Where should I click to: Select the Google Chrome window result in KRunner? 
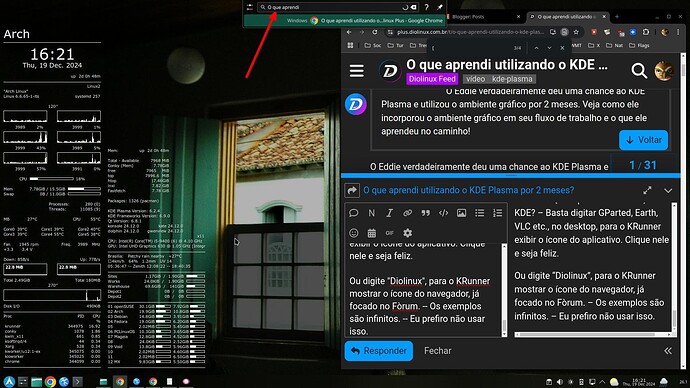tap(345, 20)
